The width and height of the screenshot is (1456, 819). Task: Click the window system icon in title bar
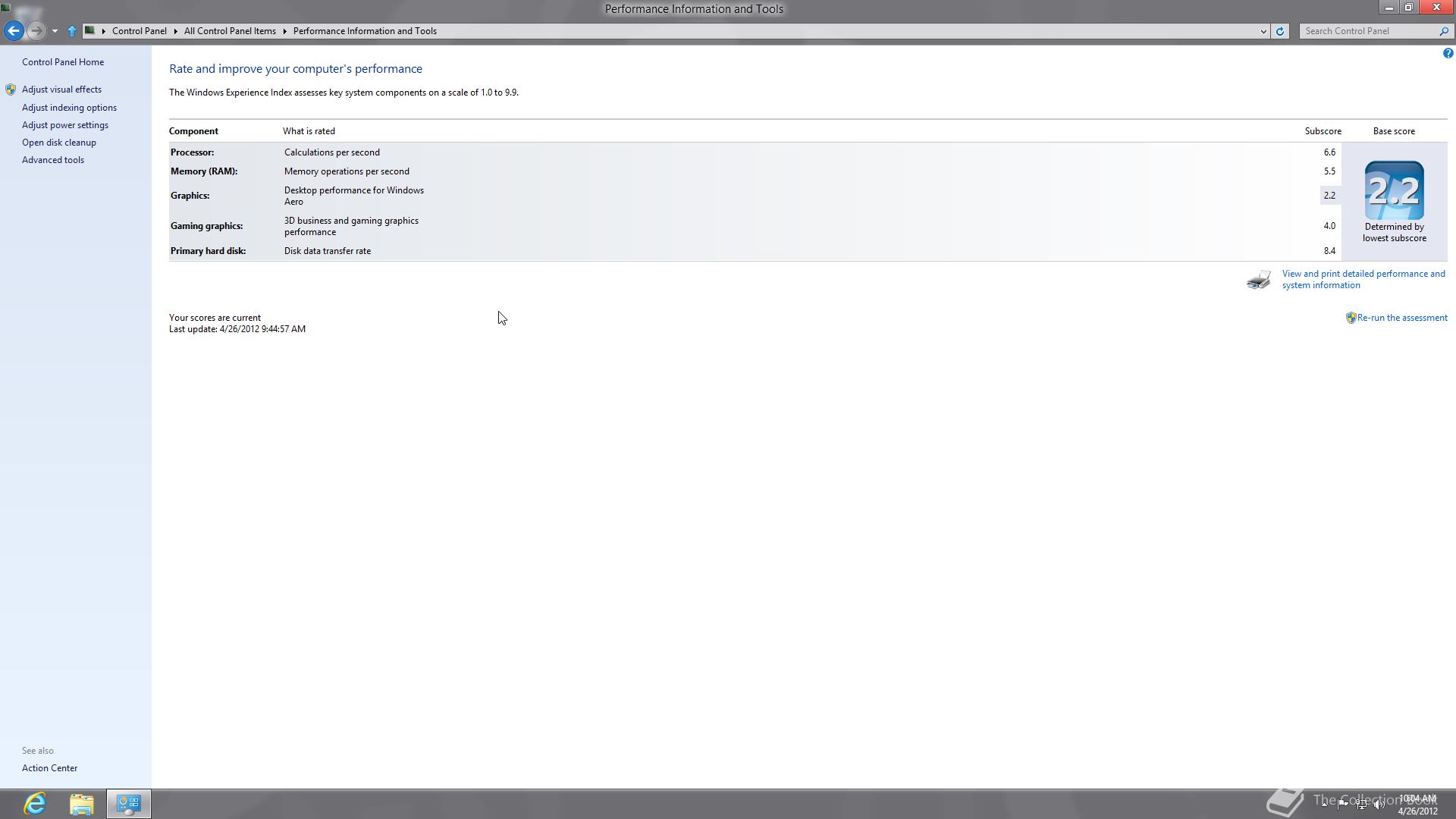click(6, 8)
